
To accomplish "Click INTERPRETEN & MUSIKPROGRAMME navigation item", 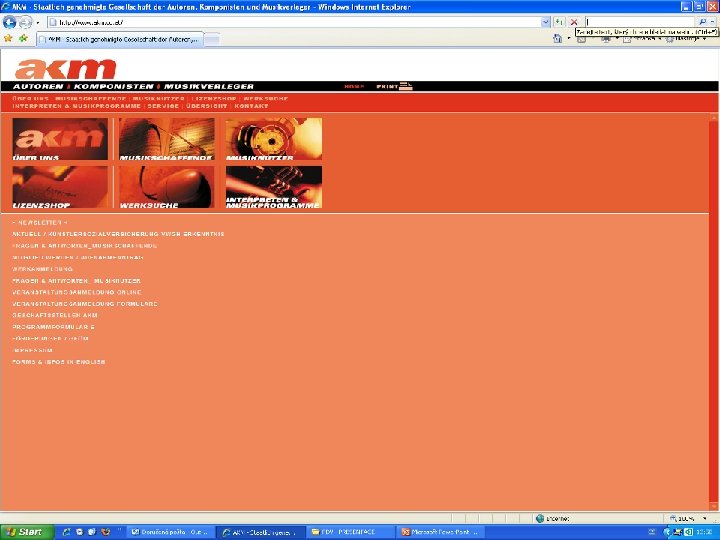I will (x=76, y=106).
